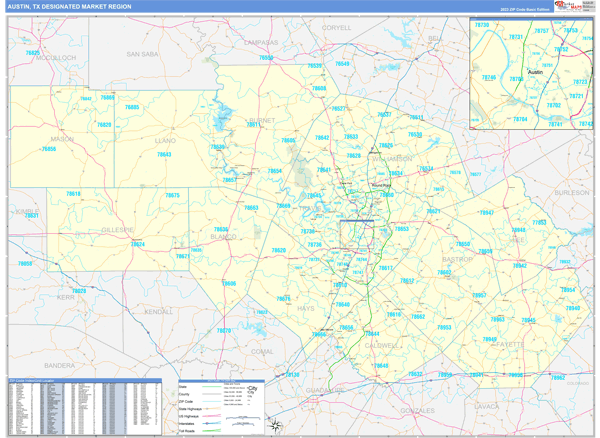The height and width of the screenshot is (438, 600).
Task: Click the BASTROP county label
Action: 458,259
